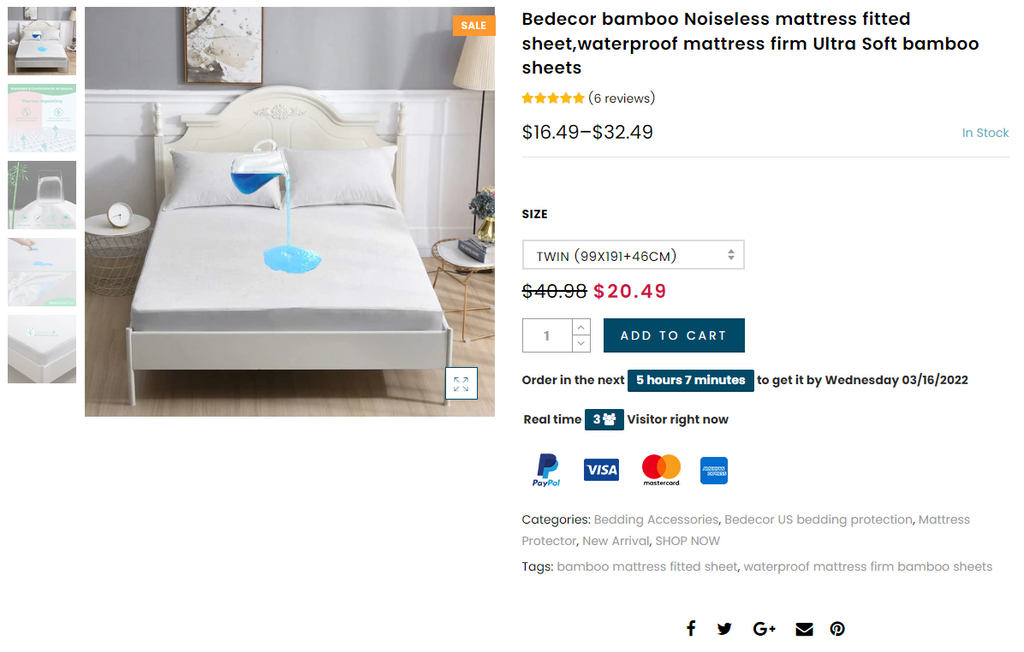1024x652 pixels.
Task: Open bamboo mattress fitted sheet tag
Action: (x=647, y=567)
